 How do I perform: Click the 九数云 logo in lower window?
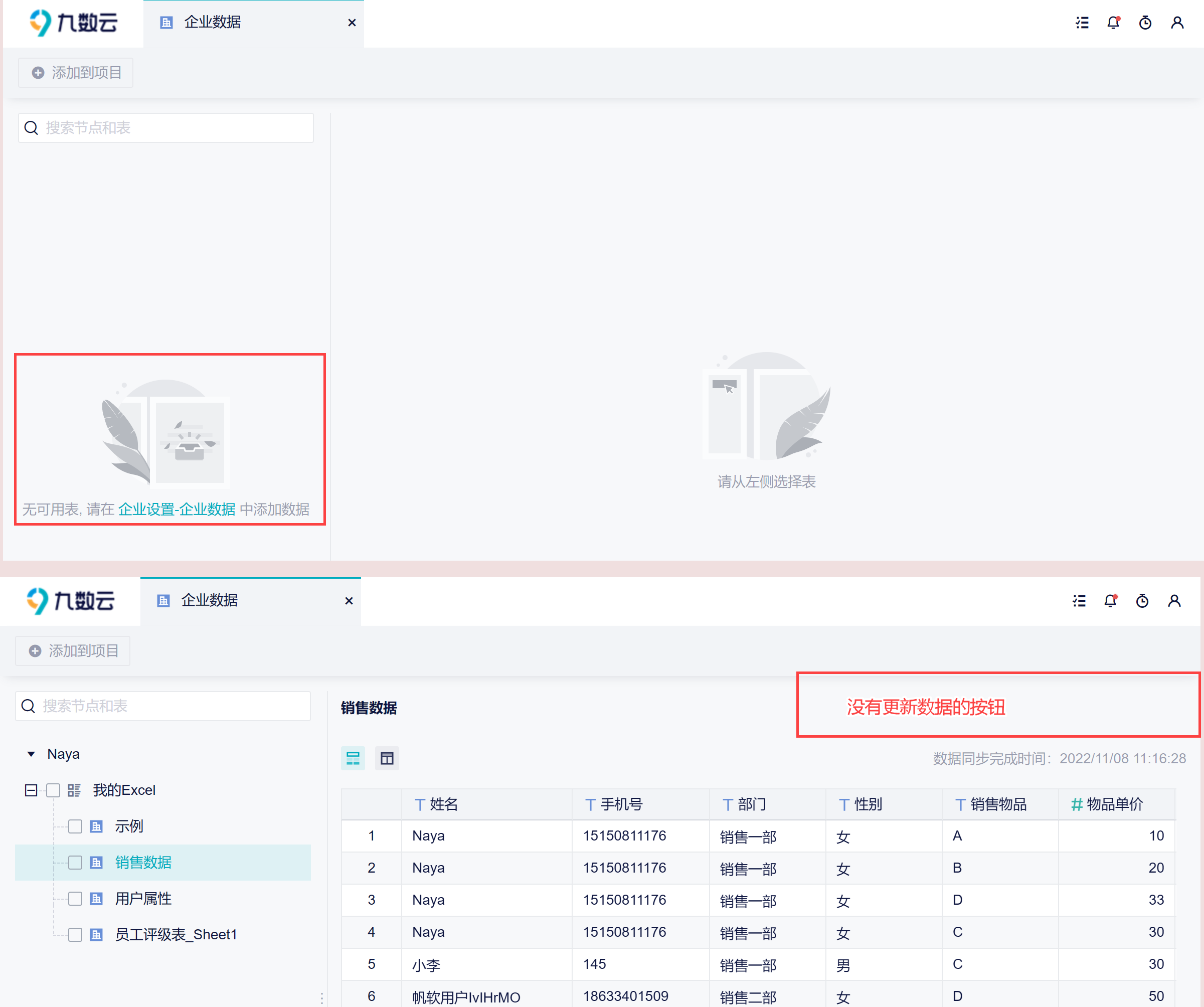(71, 601)
